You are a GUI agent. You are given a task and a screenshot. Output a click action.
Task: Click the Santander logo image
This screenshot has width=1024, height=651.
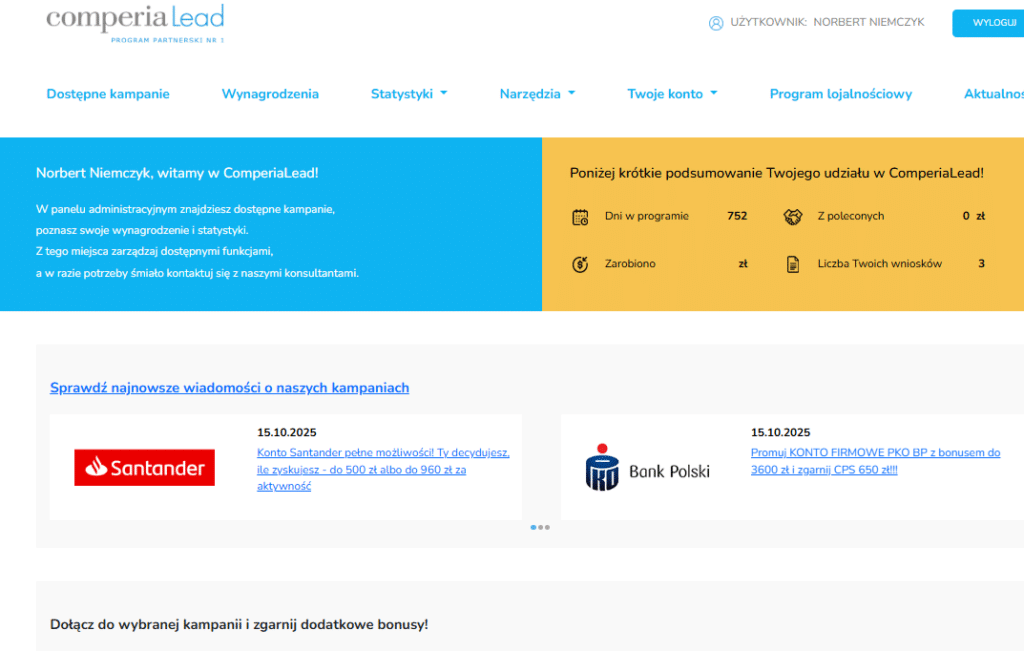click(144, 467)
